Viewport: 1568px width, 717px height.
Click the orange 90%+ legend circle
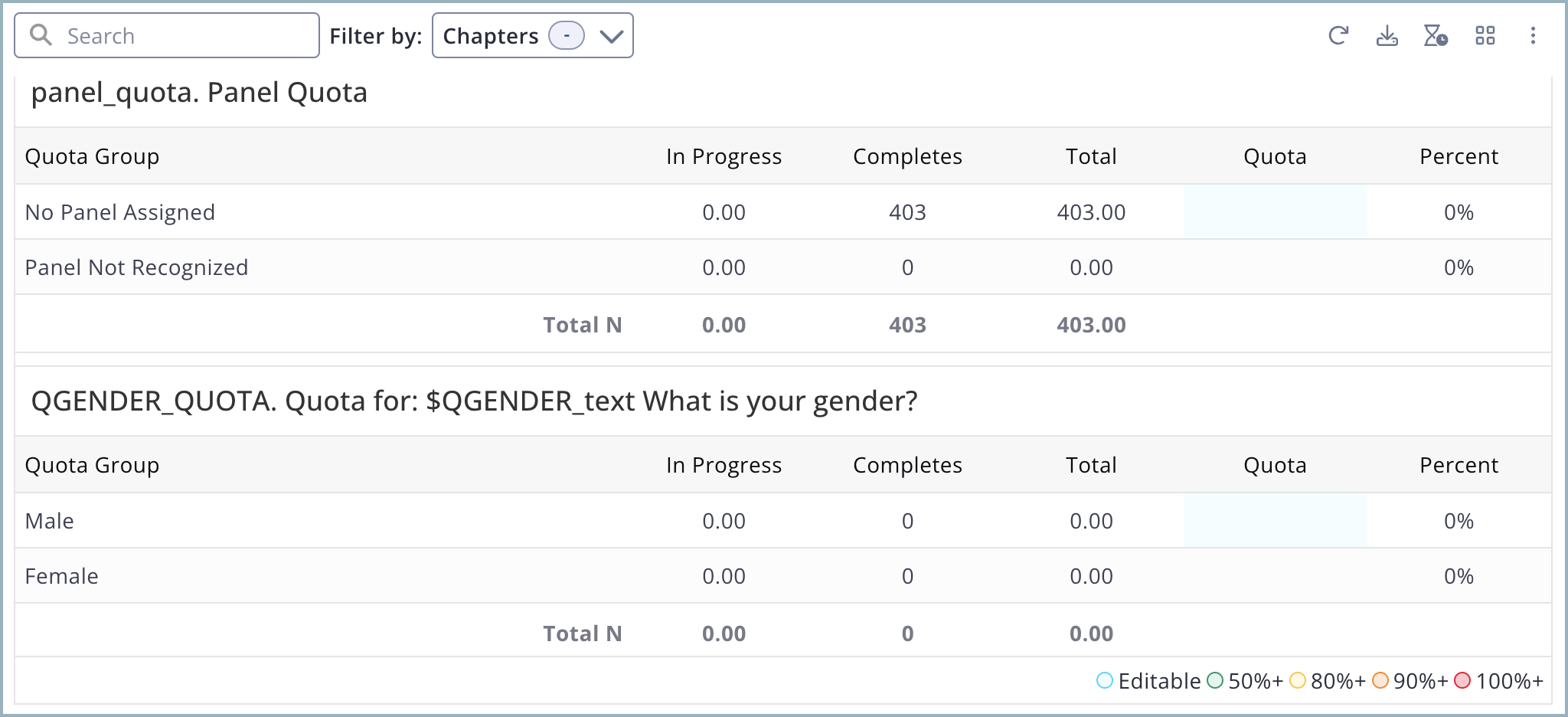click(x=1380, y=680)
